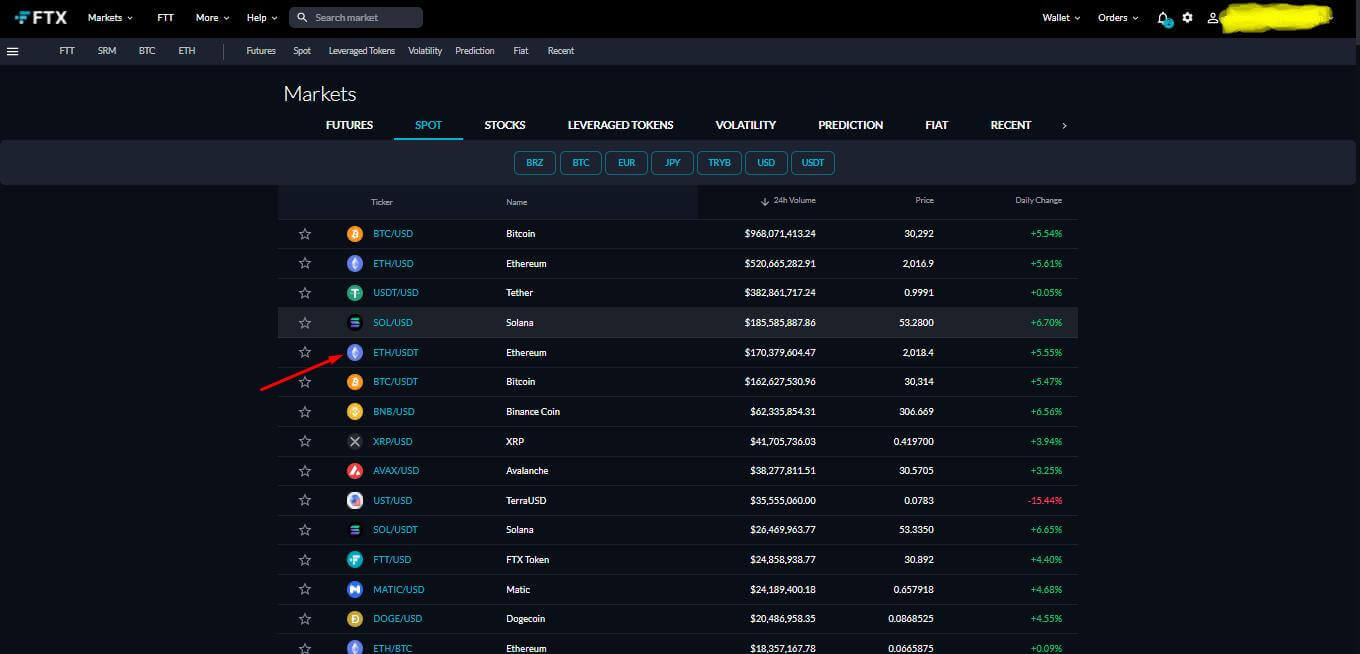
Task: Toggle favorite star for BTC/USDT
Action: click(x=305, y=382)
